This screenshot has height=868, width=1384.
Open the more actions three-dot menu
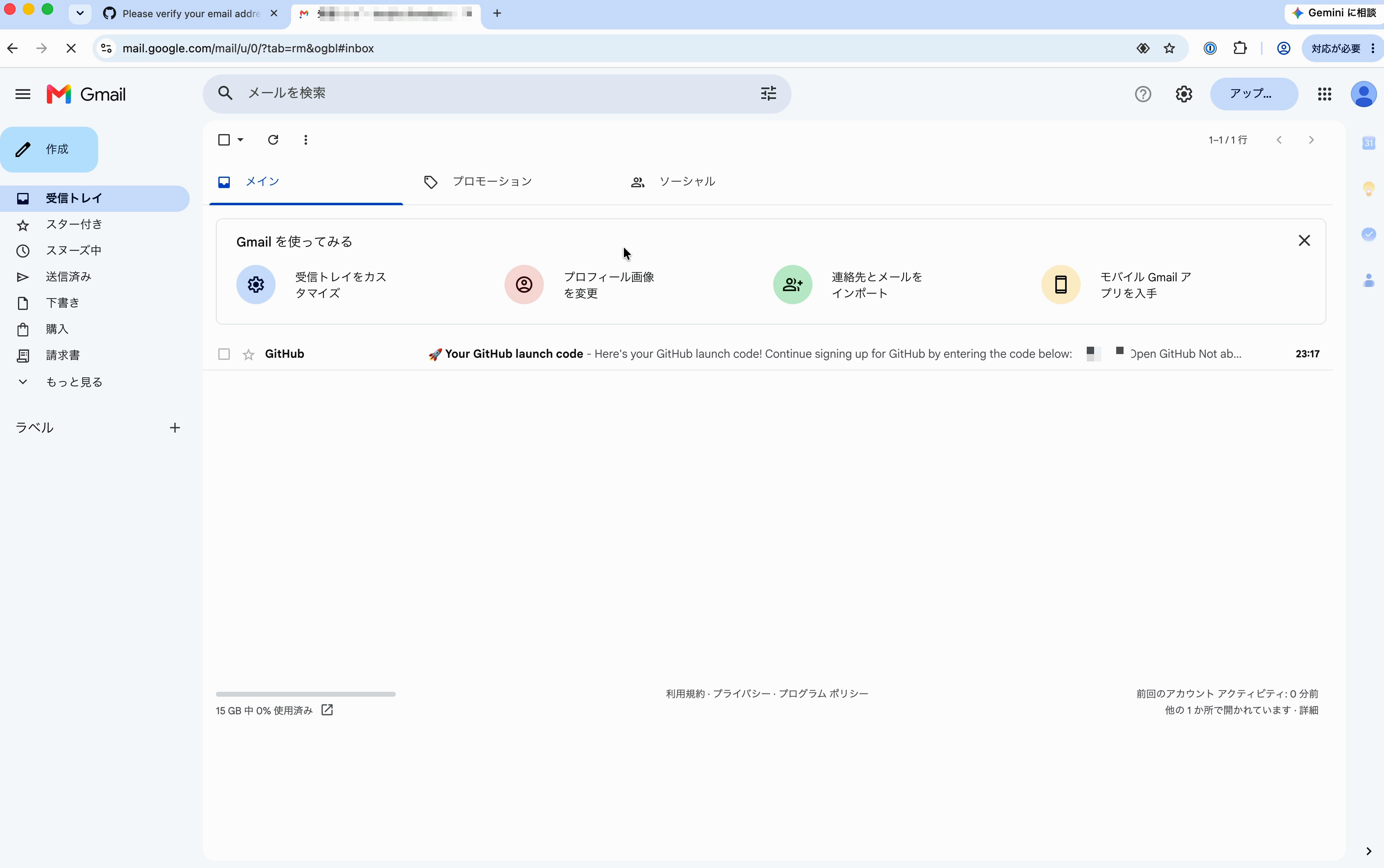click(306, 139)
